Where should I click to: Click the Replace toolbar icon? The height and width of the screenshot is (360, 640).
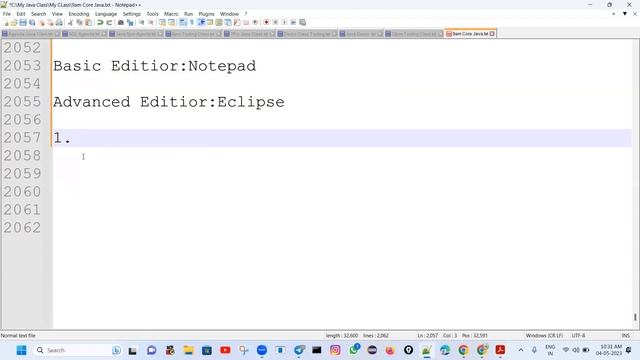click(x=130, y=22)
